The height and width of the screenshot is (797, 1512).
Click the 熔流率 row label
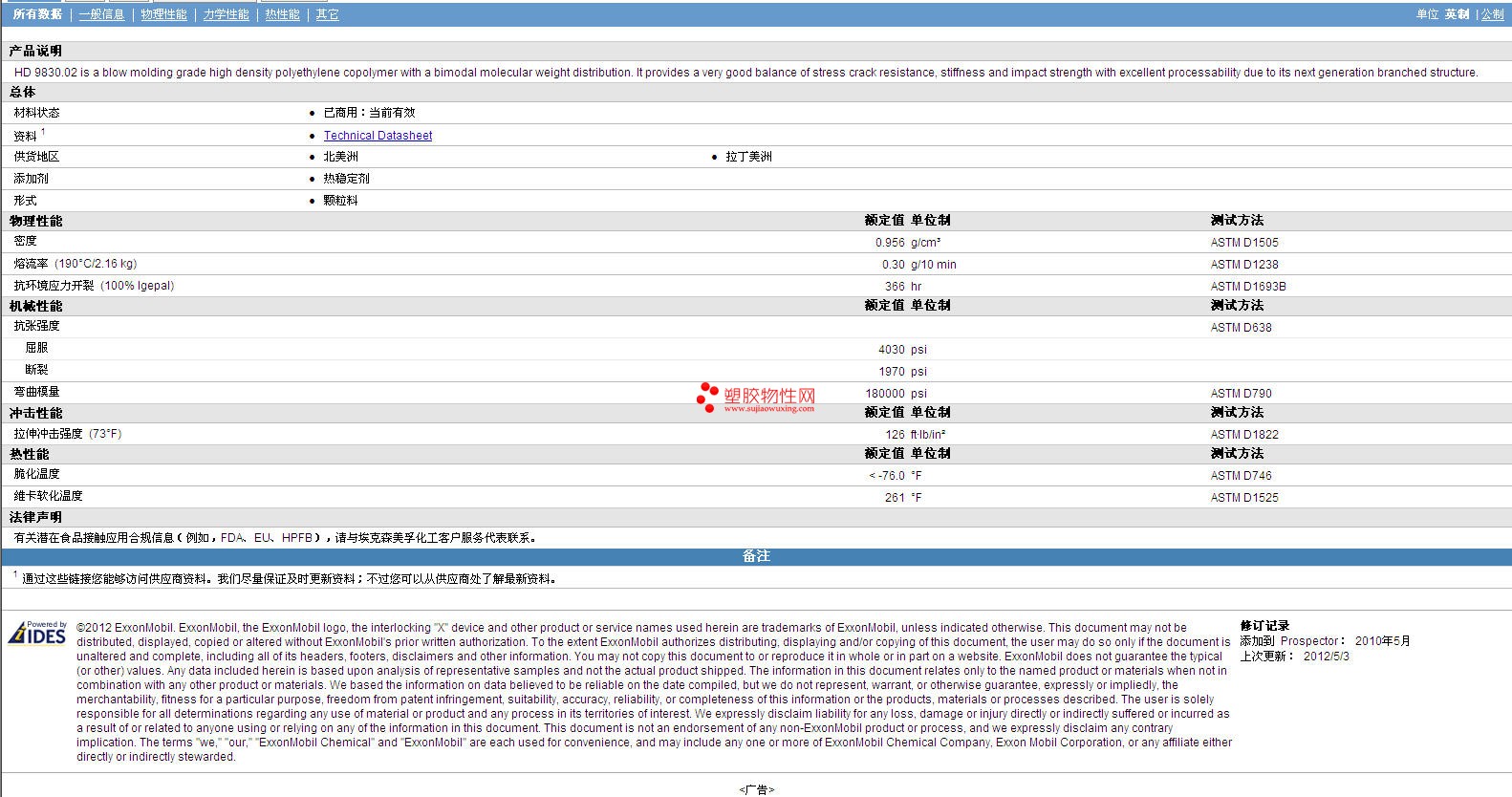click(75, 264)
